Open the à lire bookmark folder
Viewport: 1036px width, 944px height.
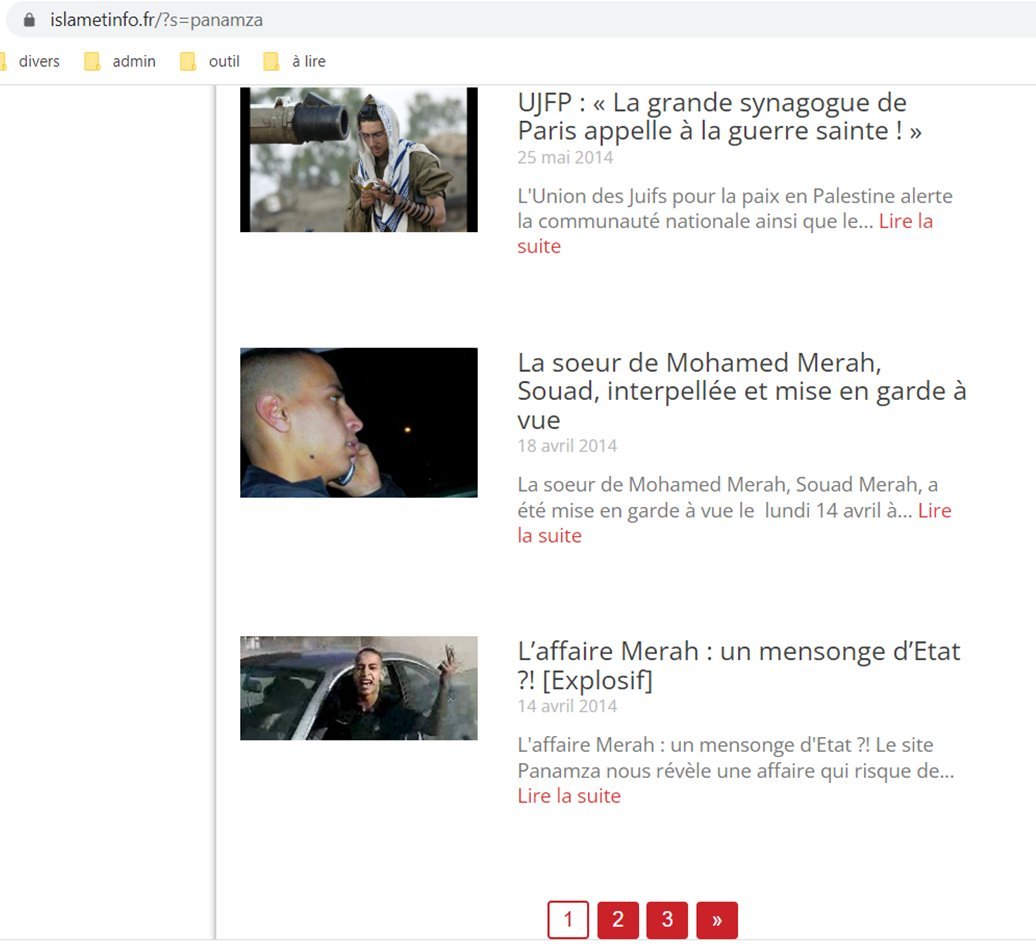click(x=295, y=61)
